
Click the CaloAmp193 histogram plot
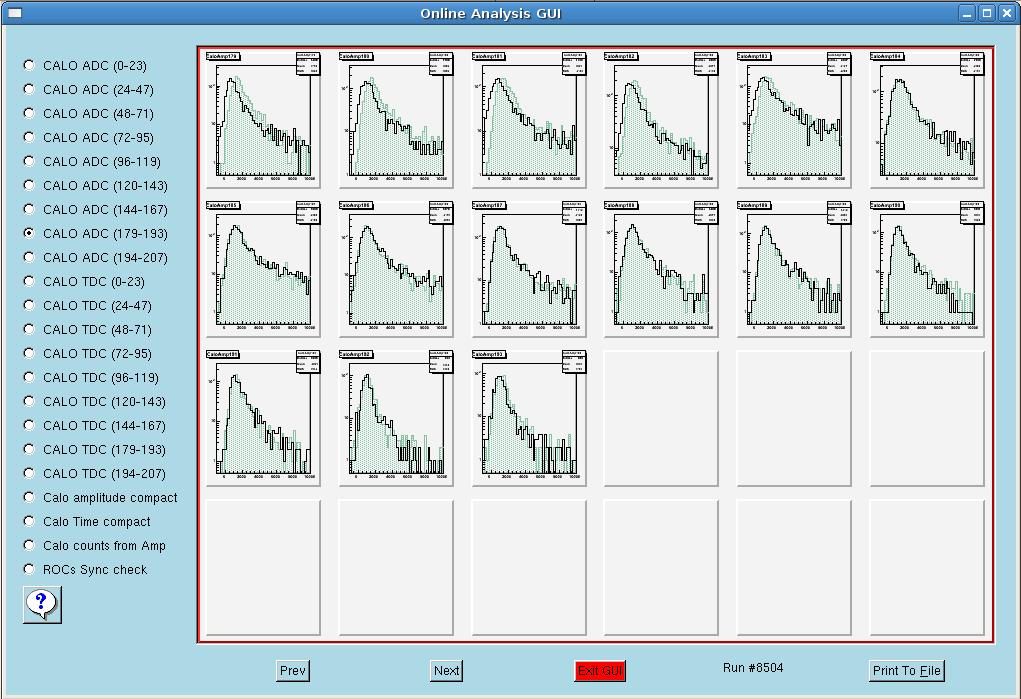[529, 418]
